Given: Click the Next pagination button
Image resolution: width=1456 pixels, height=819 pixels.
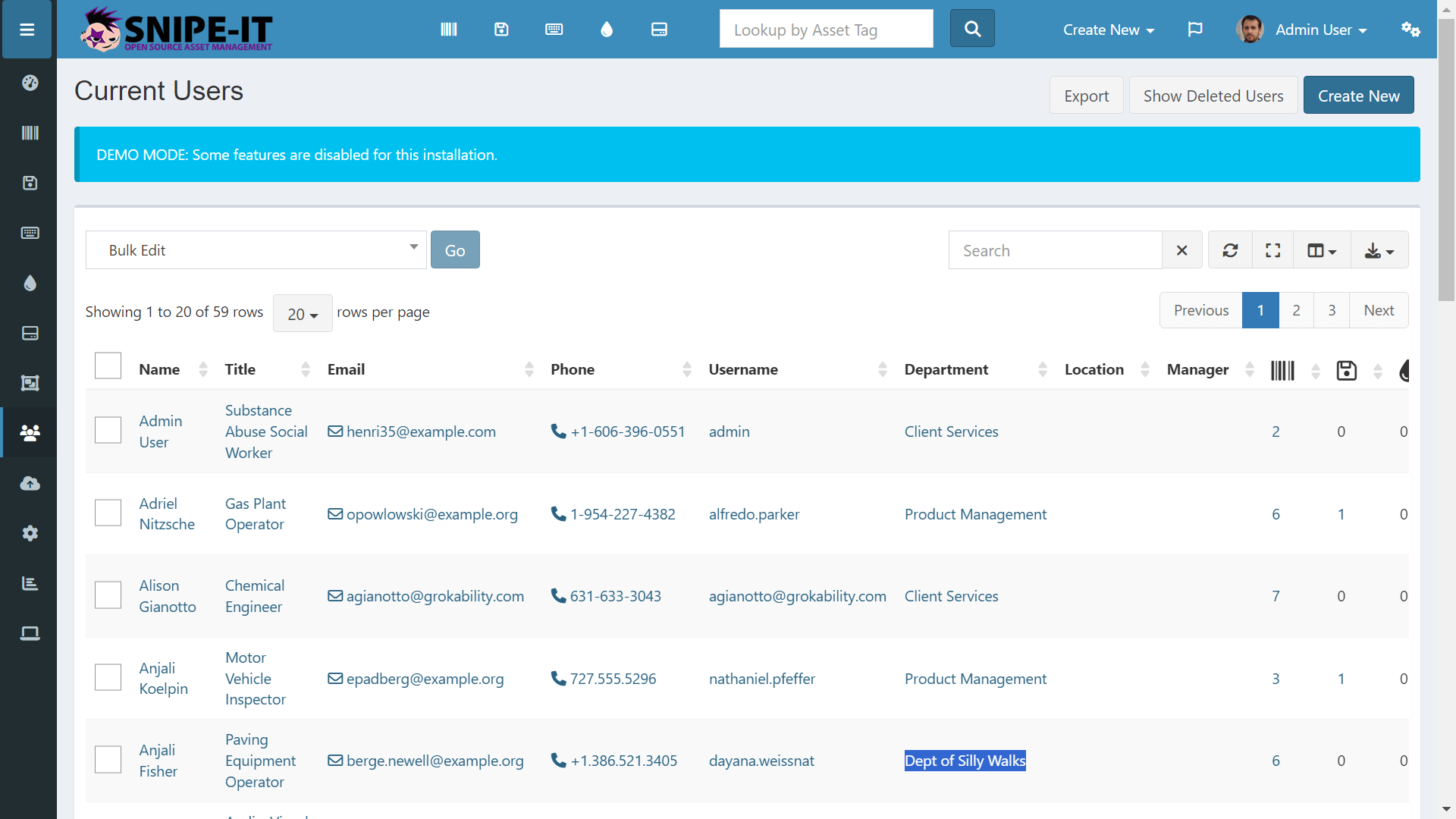Looking at the screenshot, I should click(x=1379, y=310).
